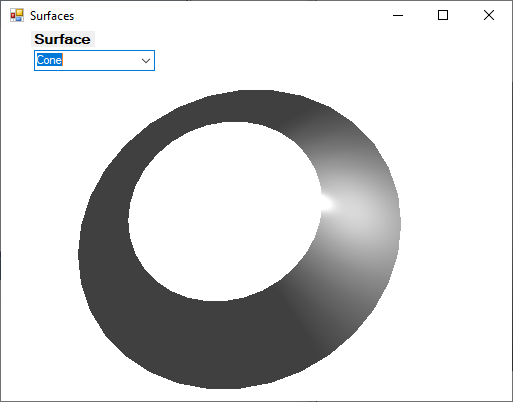
Task: Click the white hole inside the cone
Action: (224, 212)
